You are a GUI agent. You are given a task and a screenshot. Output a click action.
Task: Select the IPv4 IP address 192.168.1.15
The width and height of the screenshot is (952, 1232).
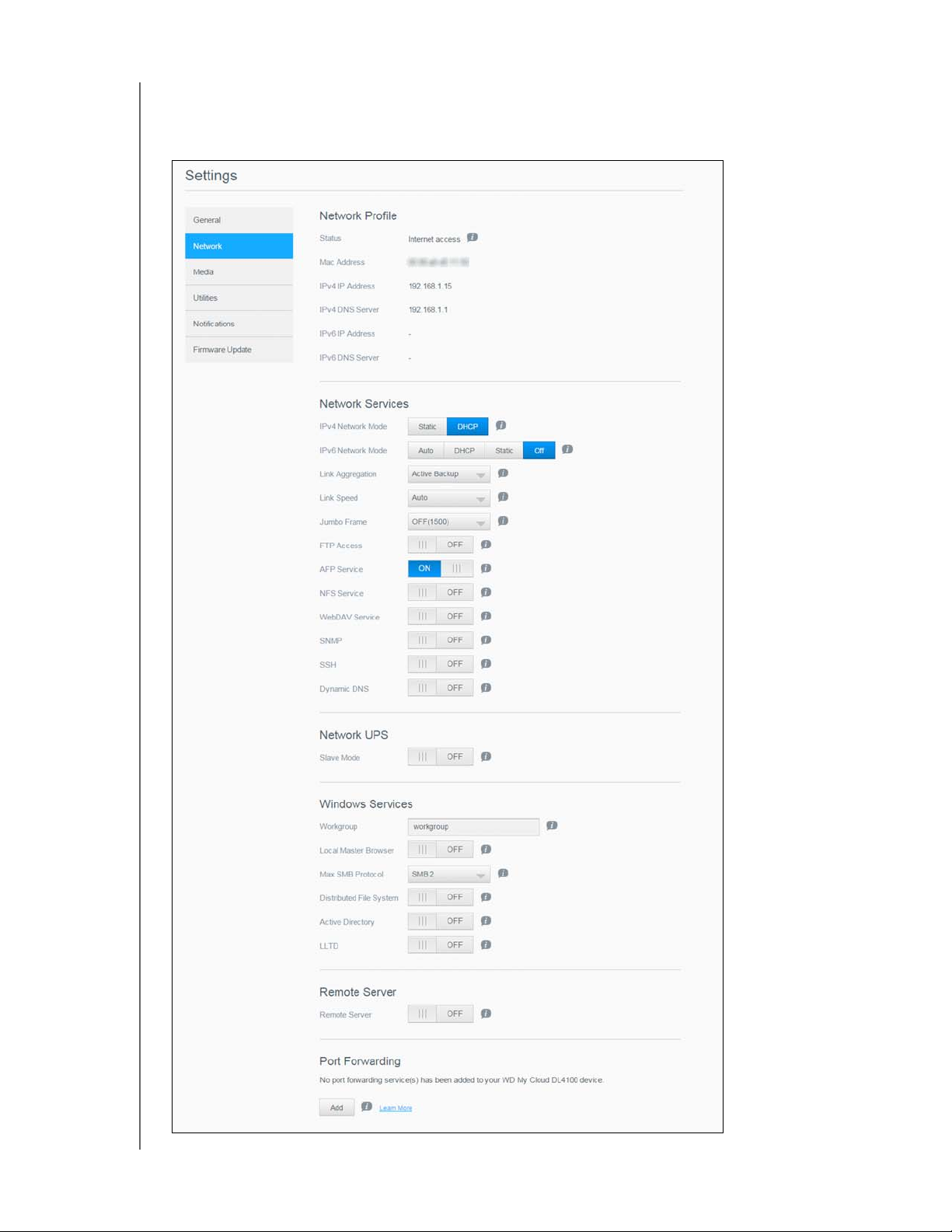coord(431,286)
